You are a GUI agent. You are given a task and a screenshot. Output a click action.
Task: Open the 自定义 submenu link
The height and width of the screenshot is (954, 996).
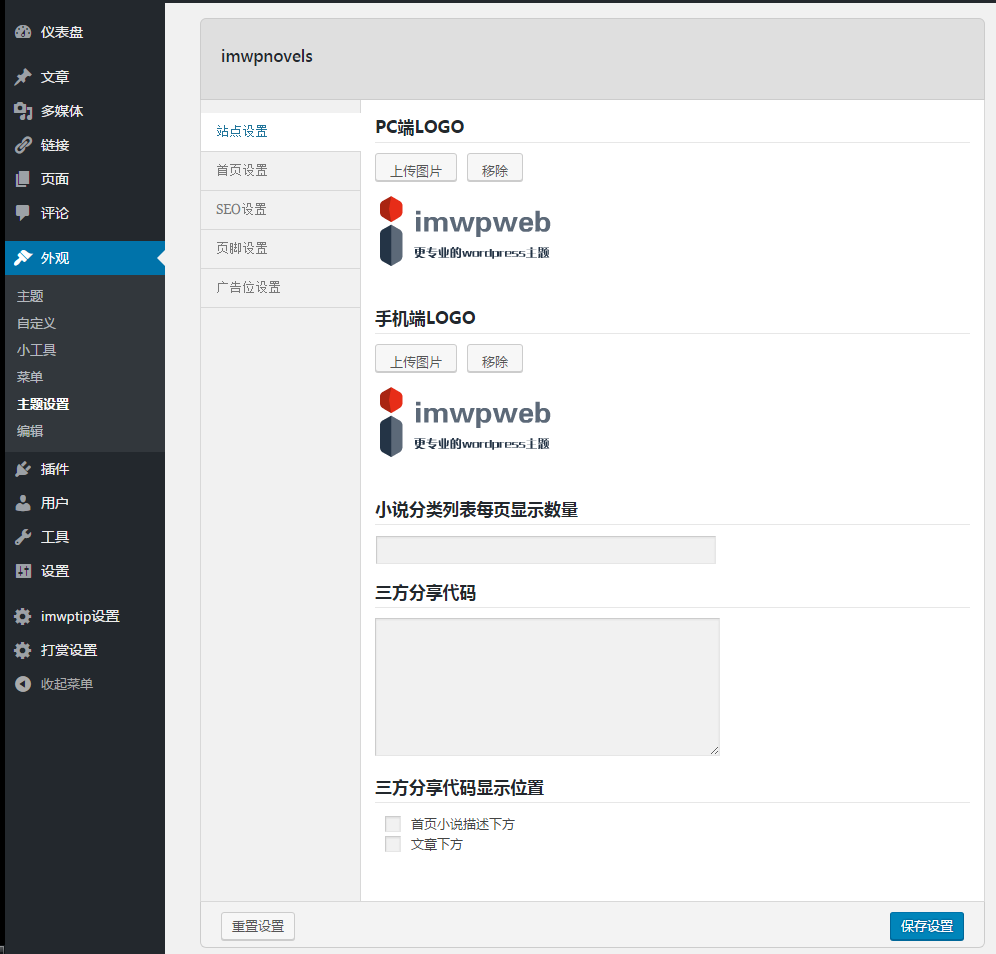[x=36, y=323]
